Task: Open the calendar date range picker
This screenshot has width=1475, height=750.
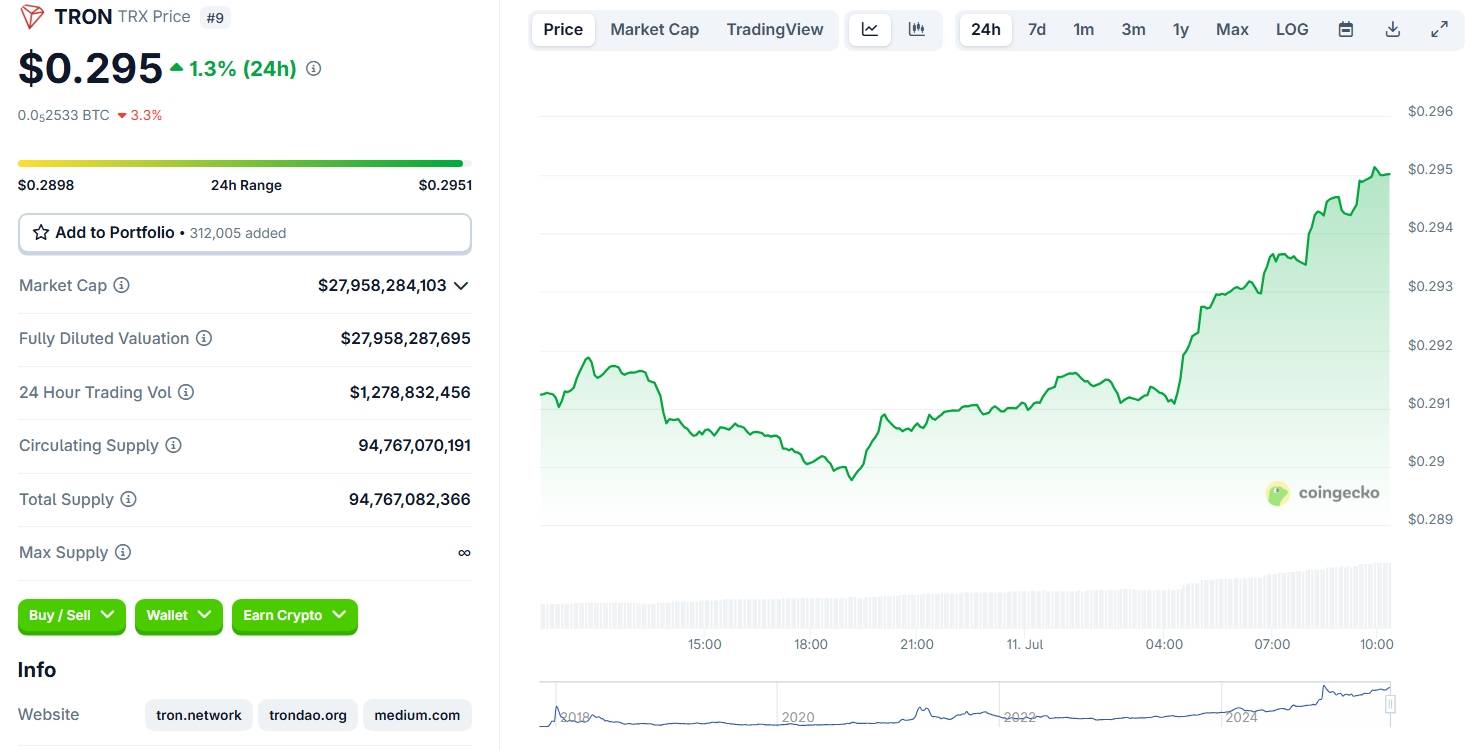Action: tap(1346, 30)
